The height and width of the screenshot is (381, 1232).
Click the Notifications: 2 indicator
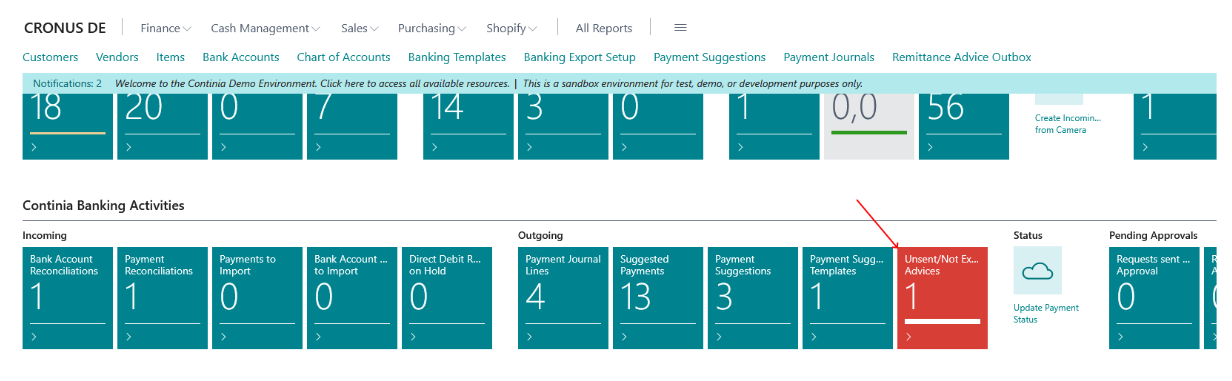pos(67,84)
